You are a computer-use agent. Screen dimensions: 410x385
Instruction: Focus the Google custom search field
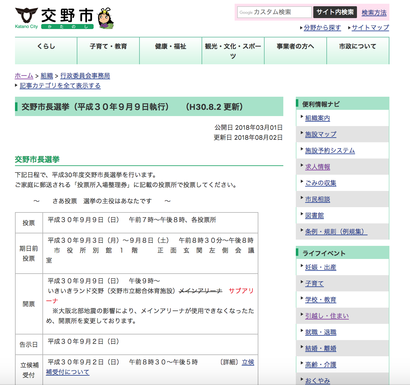274,12
